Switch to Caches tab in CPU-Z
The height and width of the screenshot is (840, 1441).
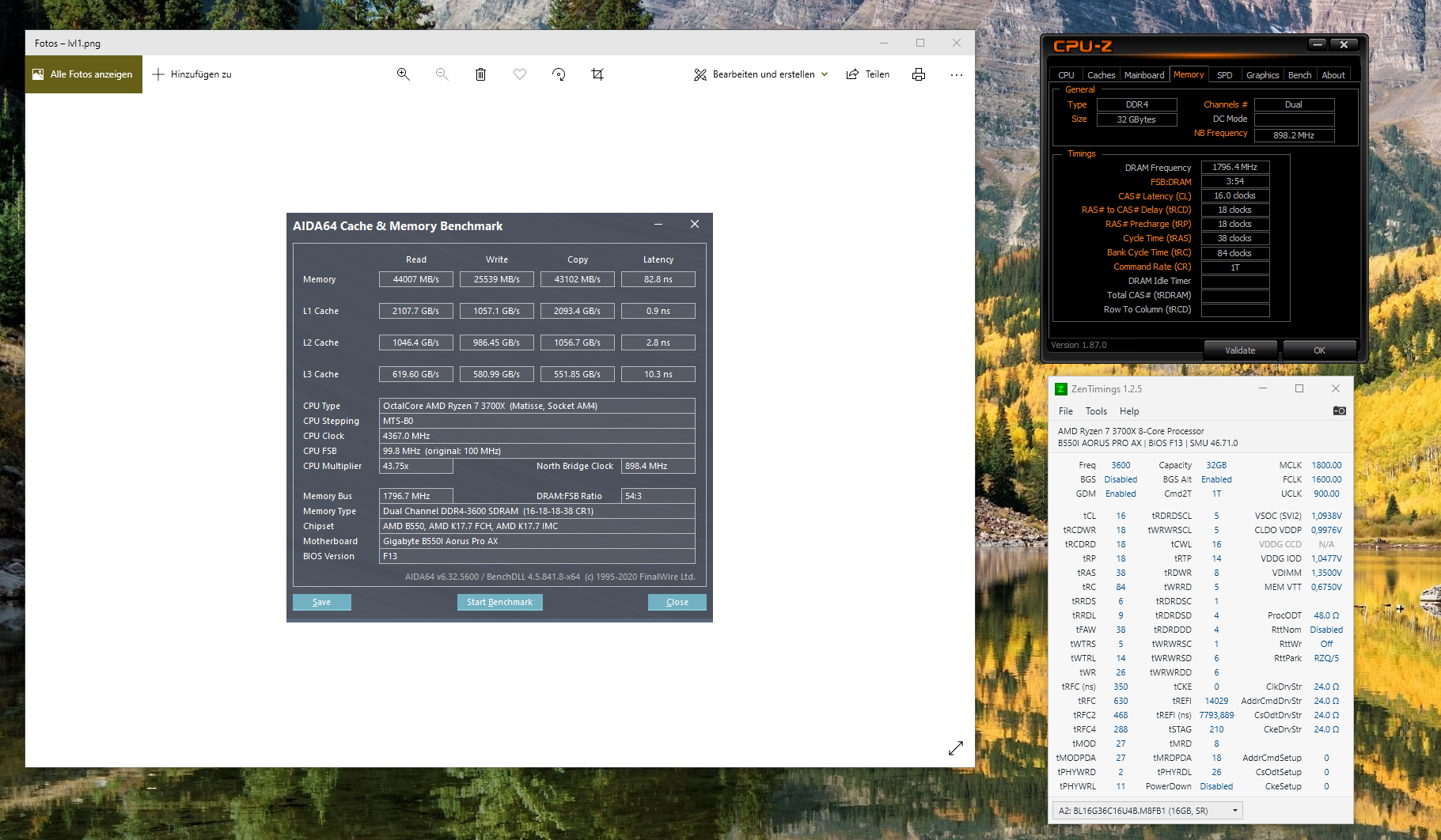point(1102,75)
